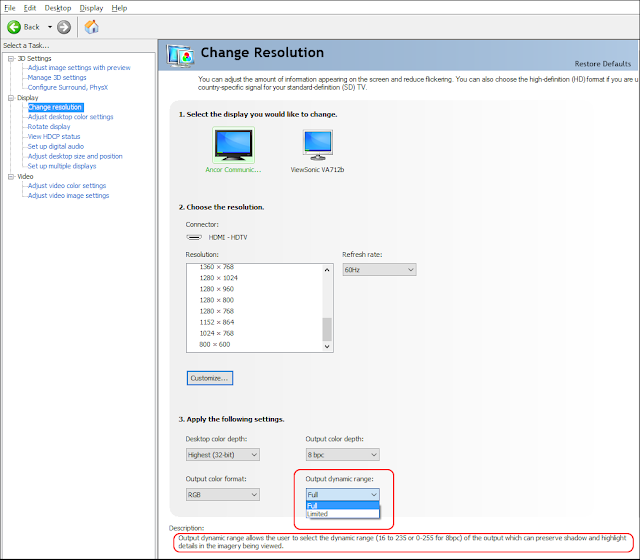Collapse the 3D Settings tree node
640x560 pixels.
[11, 59]
